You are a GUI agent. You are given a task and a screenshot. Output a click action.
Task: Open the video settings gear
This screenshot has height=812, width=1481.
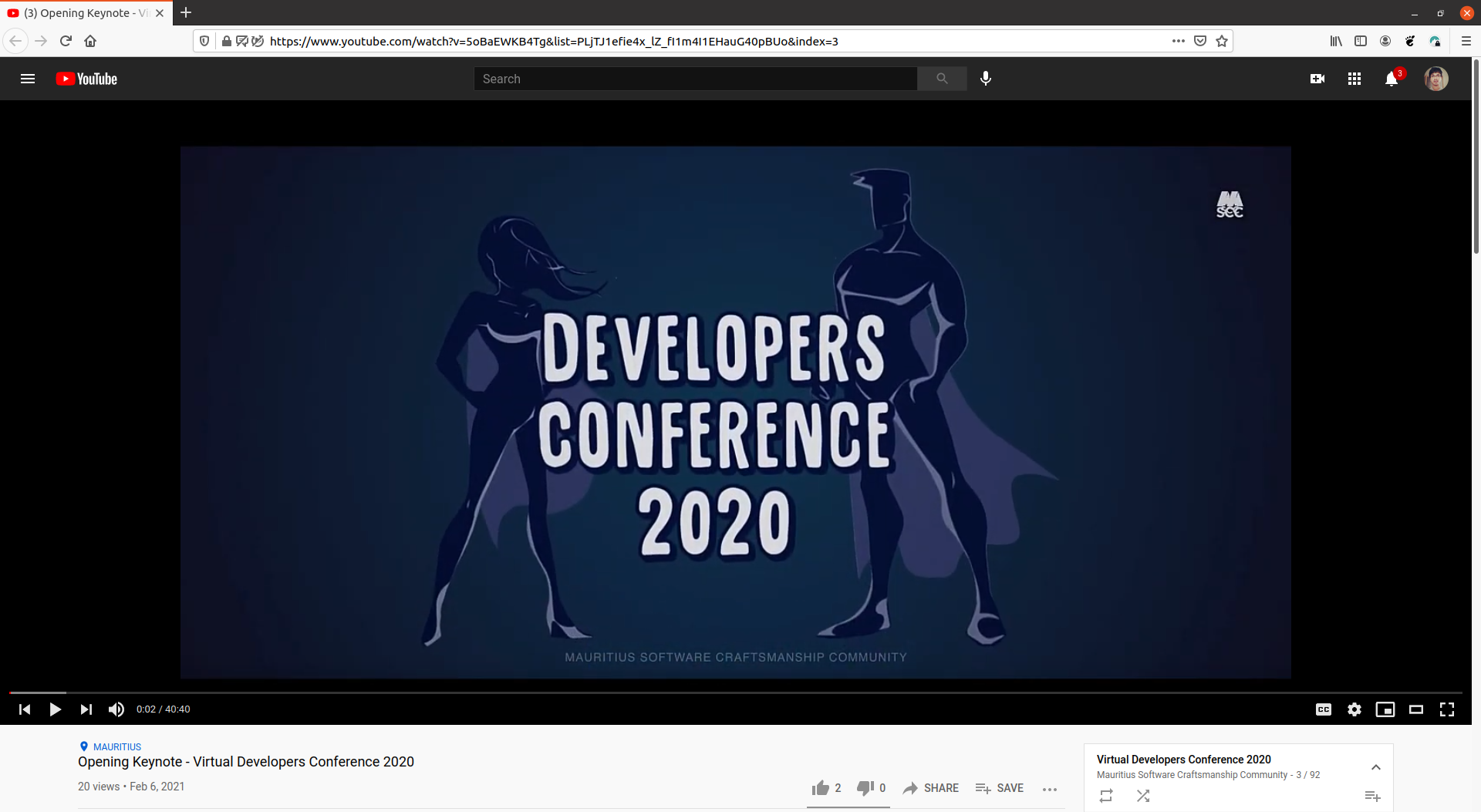pyautogui.click(x=1354, y=709)
